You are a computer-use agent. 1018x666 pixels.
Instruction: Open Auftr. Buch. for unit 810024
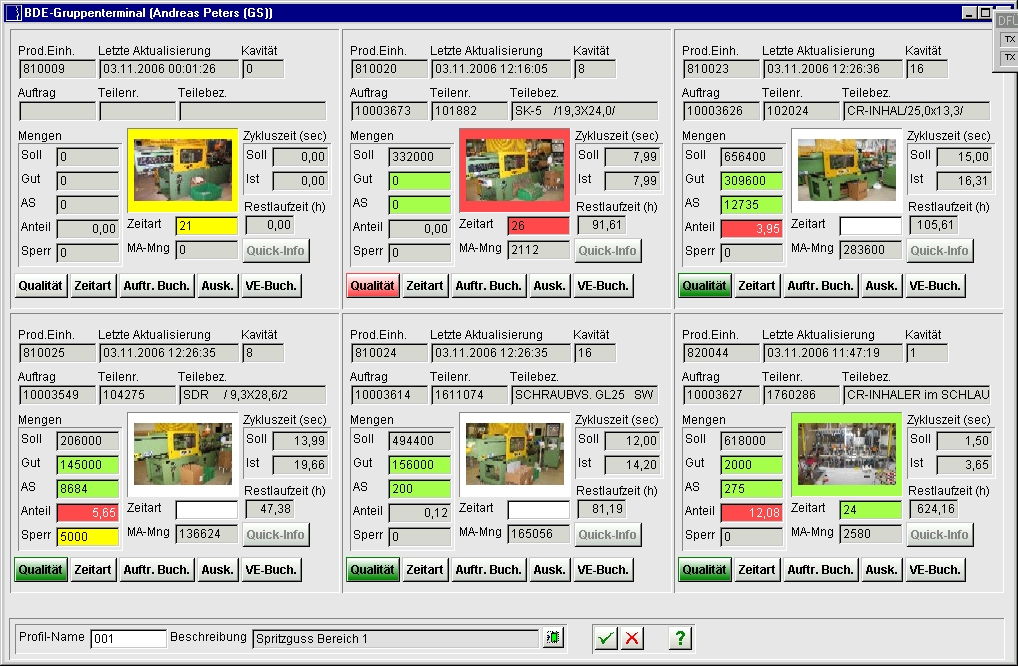(488, 570)
